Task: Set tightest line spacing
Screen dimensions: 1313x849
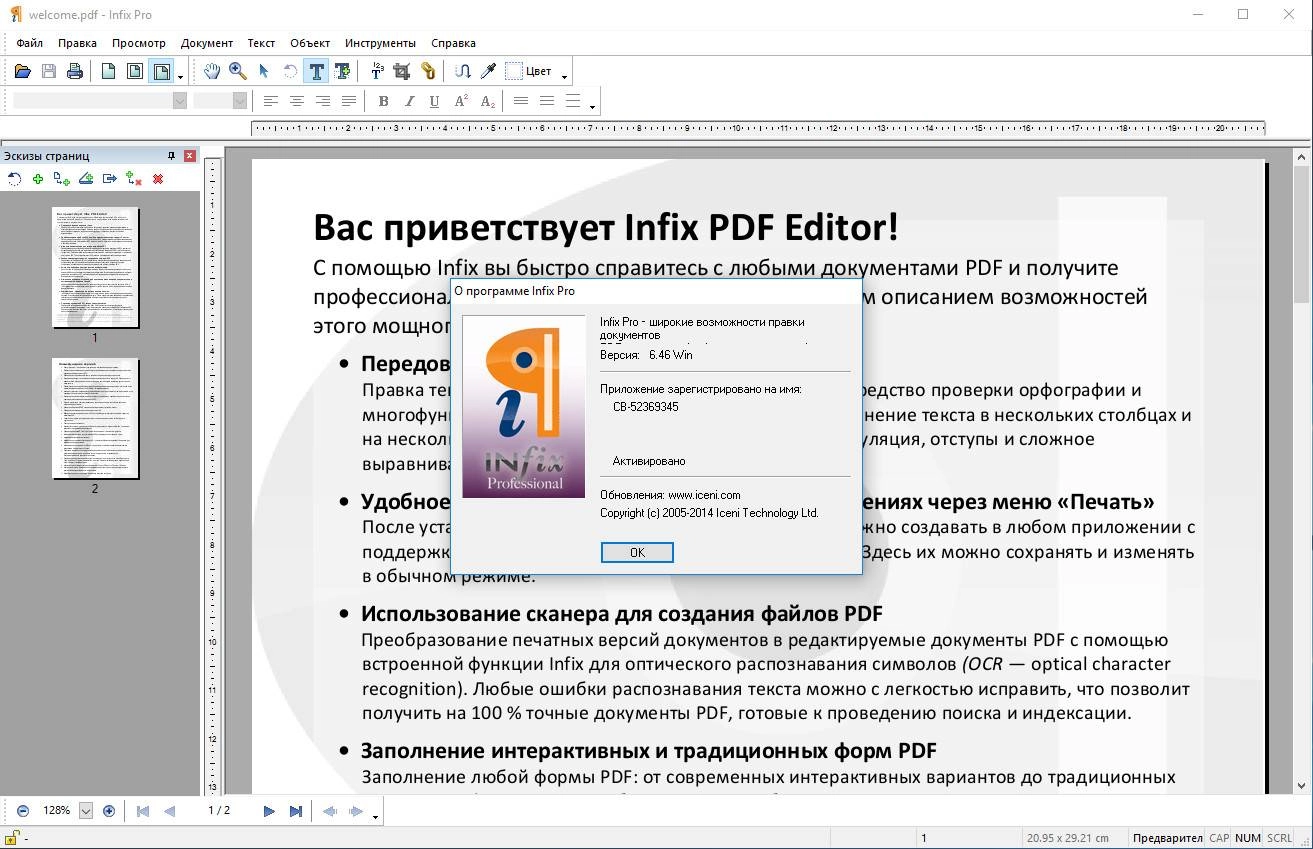Action: coord(521,101)
